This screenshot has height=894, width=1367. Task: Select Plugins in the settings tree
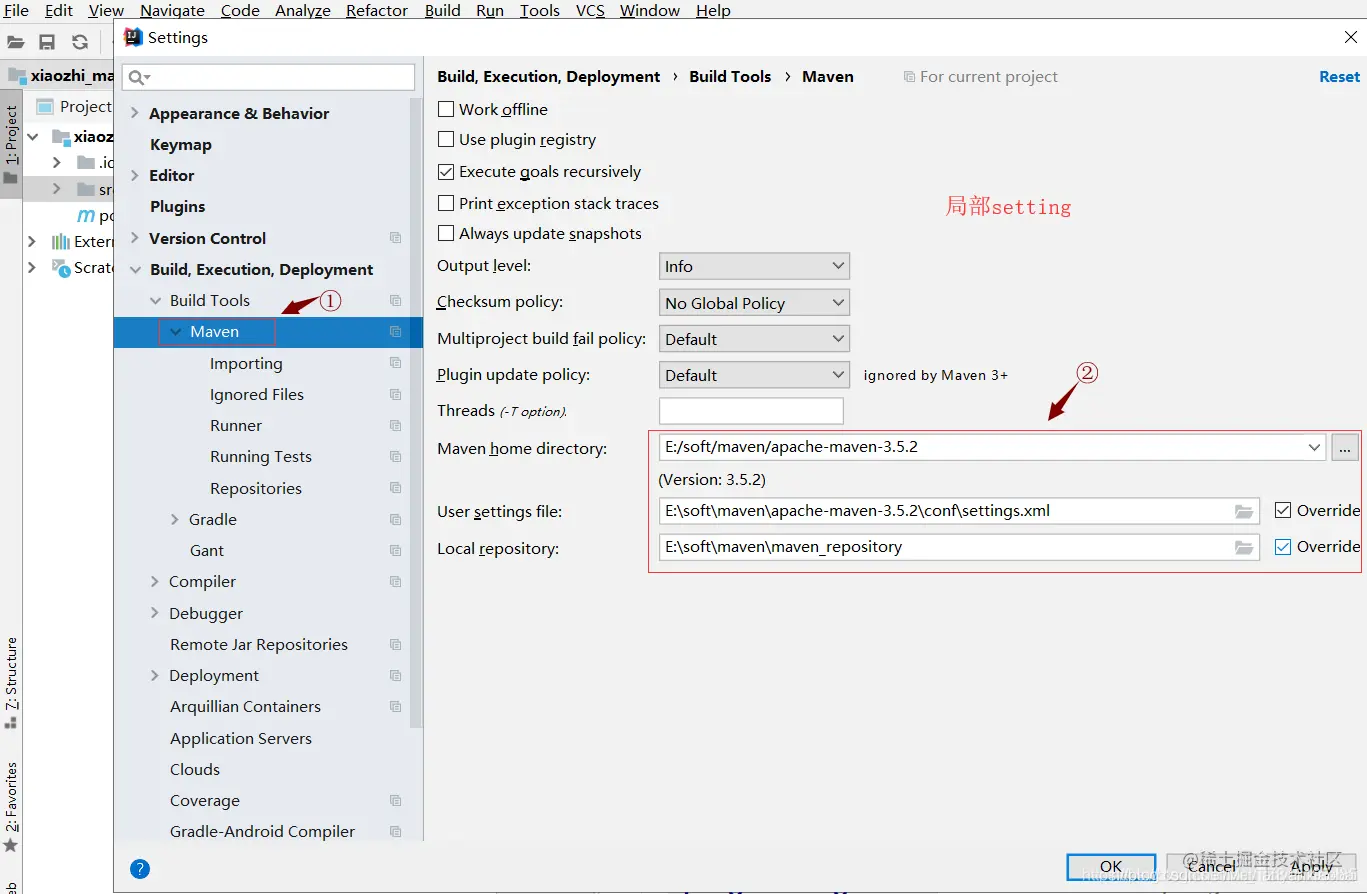tap(177, 206)
